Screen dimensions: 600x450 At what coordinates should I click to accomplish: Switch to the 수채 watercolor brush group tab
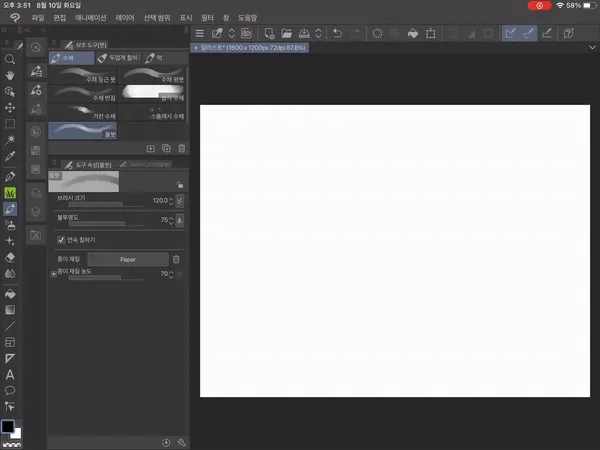pyautogui.click(x=71, y=58)
